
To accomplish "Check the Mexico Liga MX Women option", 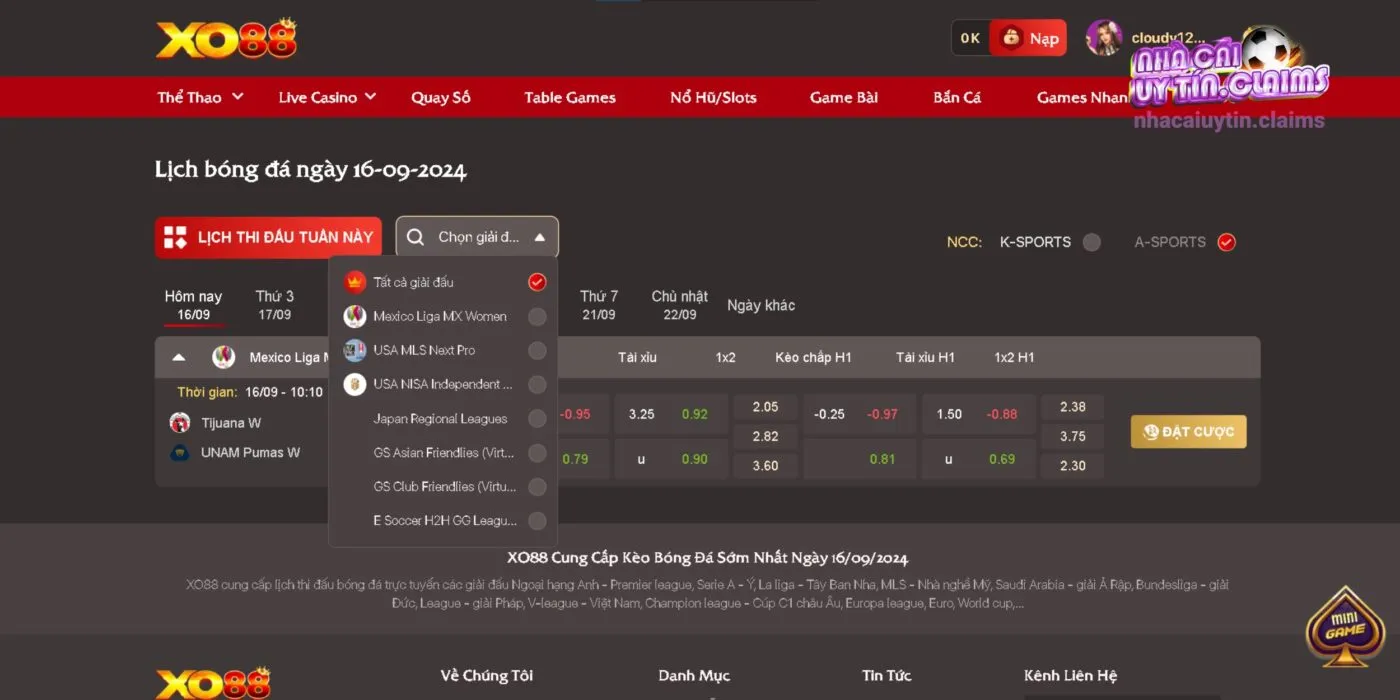I will click(537, 317).
